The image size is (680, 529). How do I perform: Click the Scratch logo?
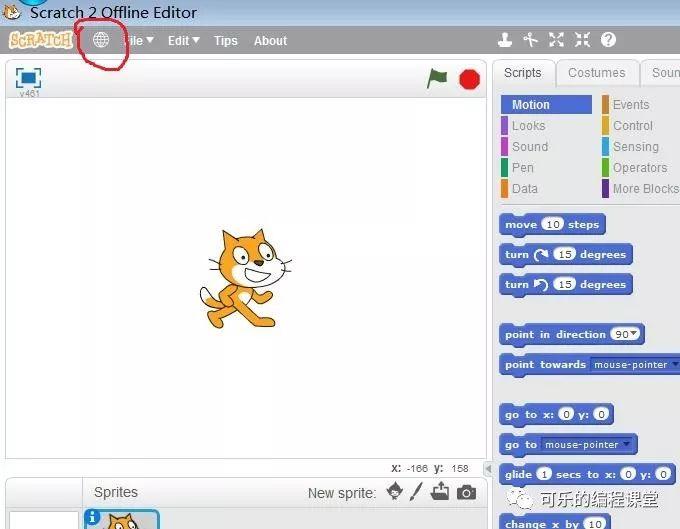pos(41,40)
